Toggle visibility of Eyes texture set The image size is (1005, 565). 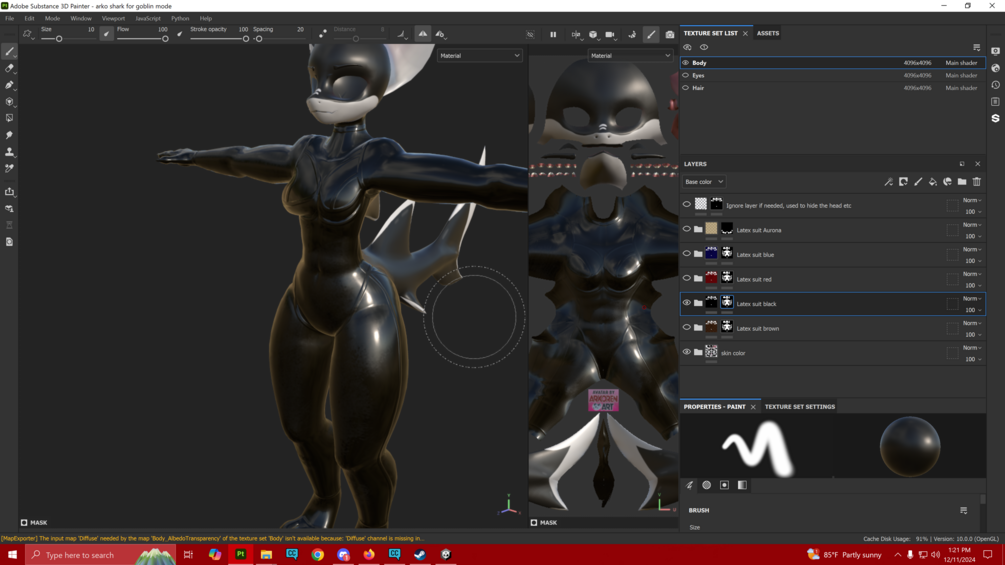tap(686, 75)
